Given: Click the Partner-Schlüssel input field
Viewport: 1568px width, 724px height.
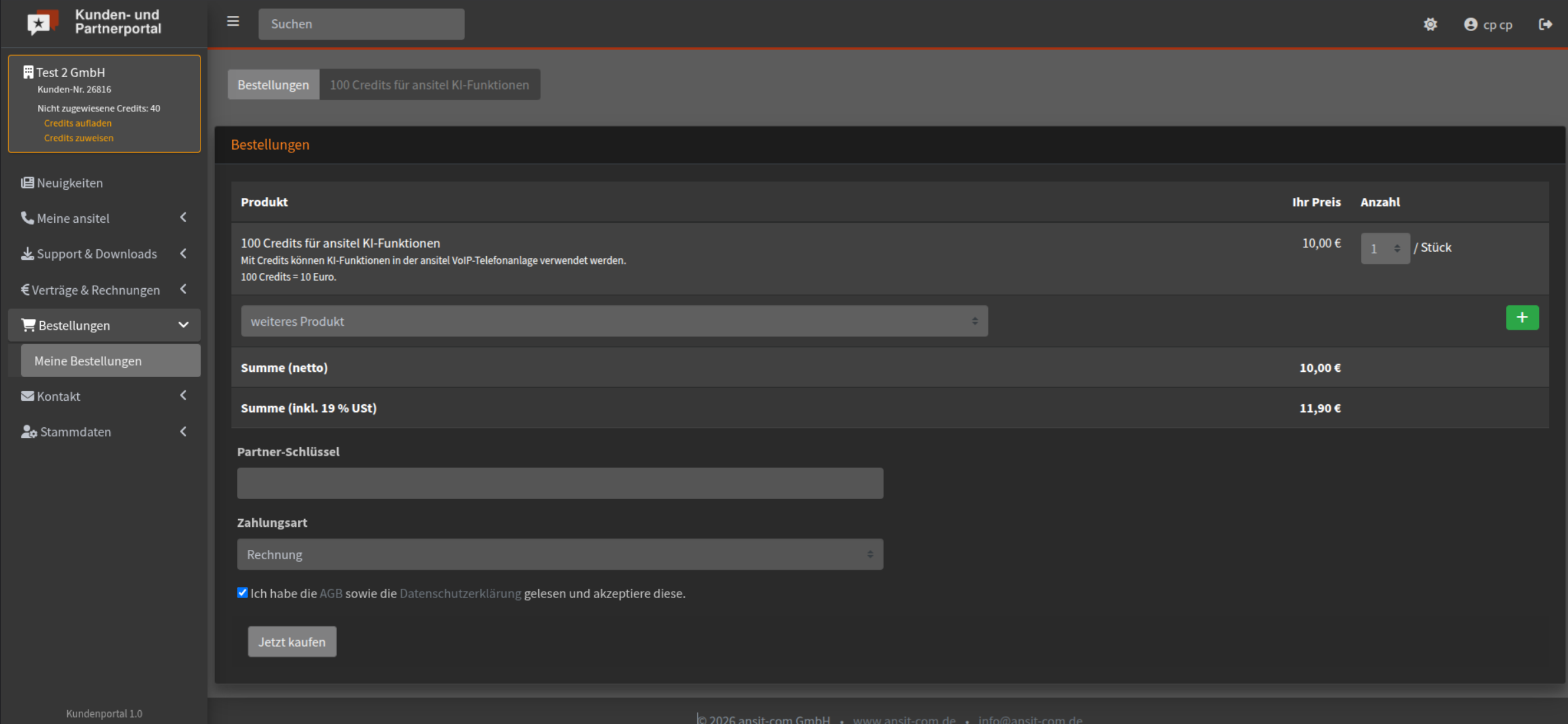Looking at the screenshot, I should pyautogui.click(x=560, y=483).
